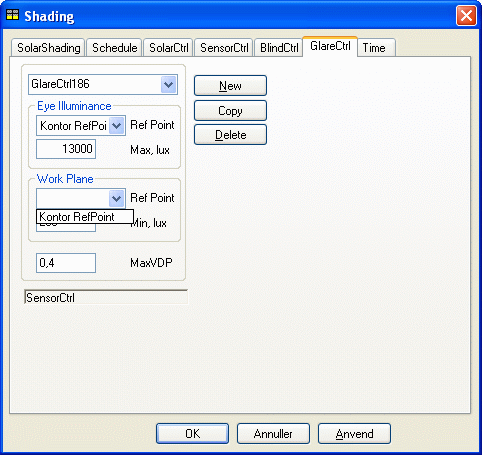The height and width of the screenshot is (455, 482).
Task: Expand the GlareCtrl186 dropdown arrow
Action: [168, 84]
